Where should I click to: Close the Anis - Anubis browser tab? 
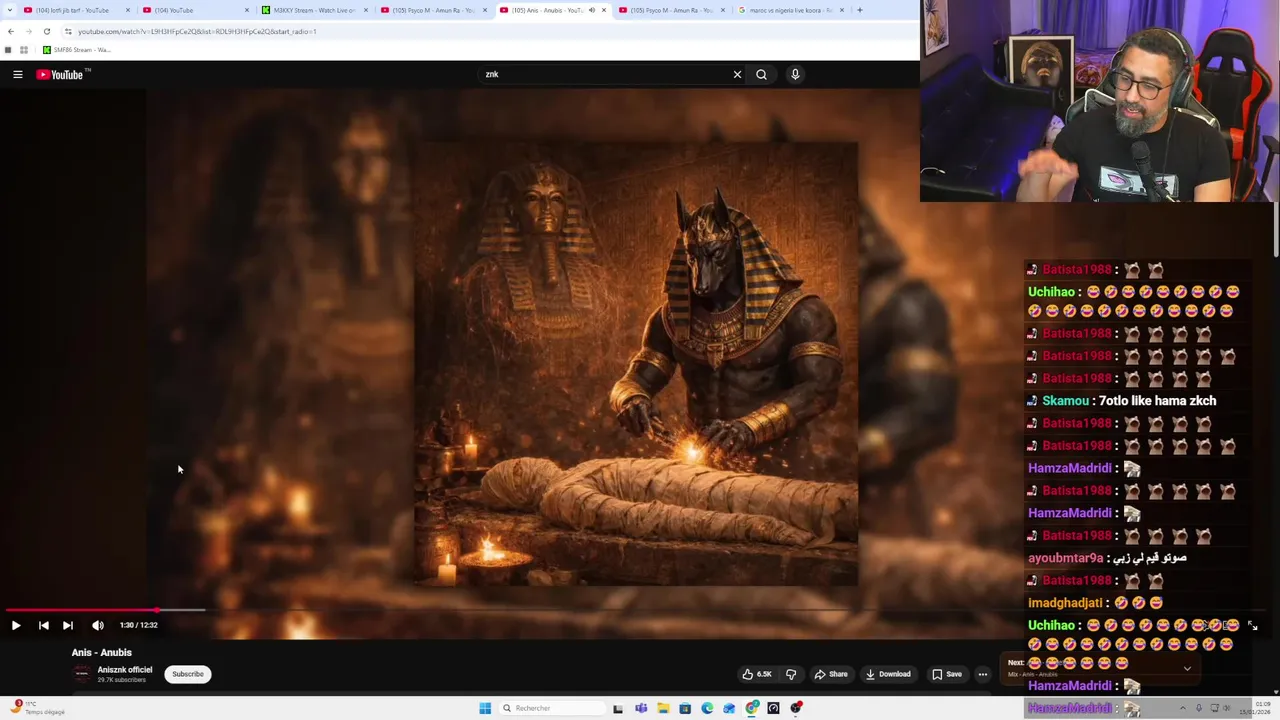[603, 10]
